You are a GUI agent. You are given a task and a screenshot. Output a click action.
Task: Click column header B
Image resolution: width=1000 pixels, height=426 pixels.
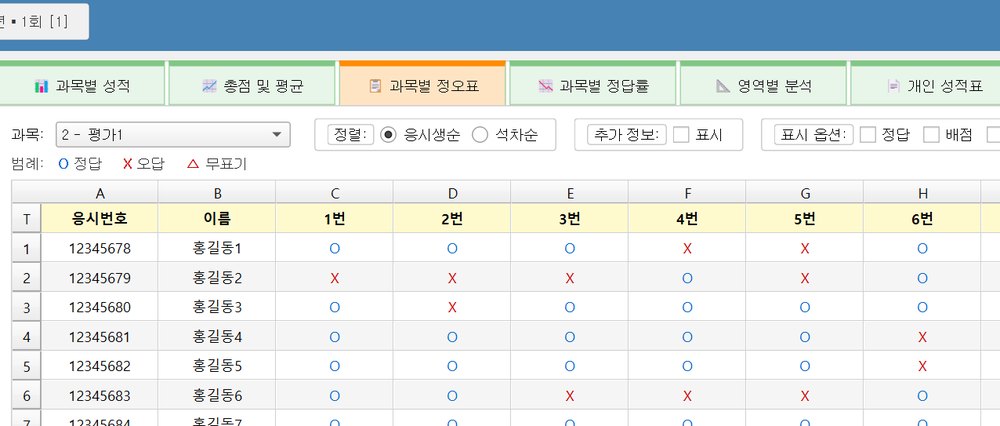pos(217,193)
